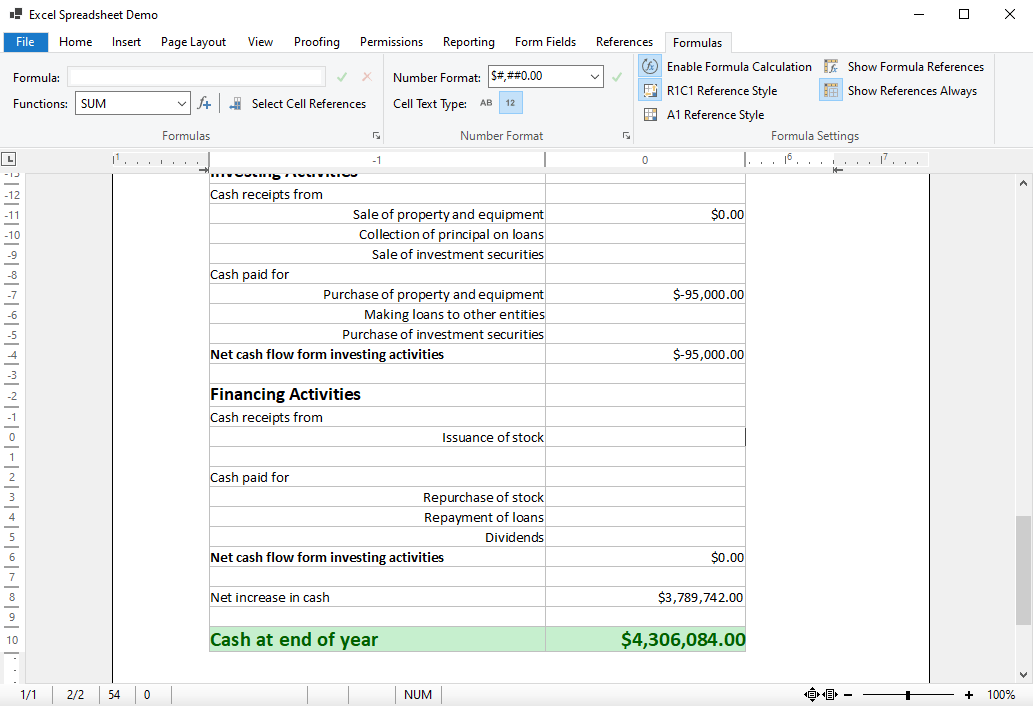Click the insert function fx+ icon
The height and width of the screenshot is (706, 1033).
tap(204, 103)
